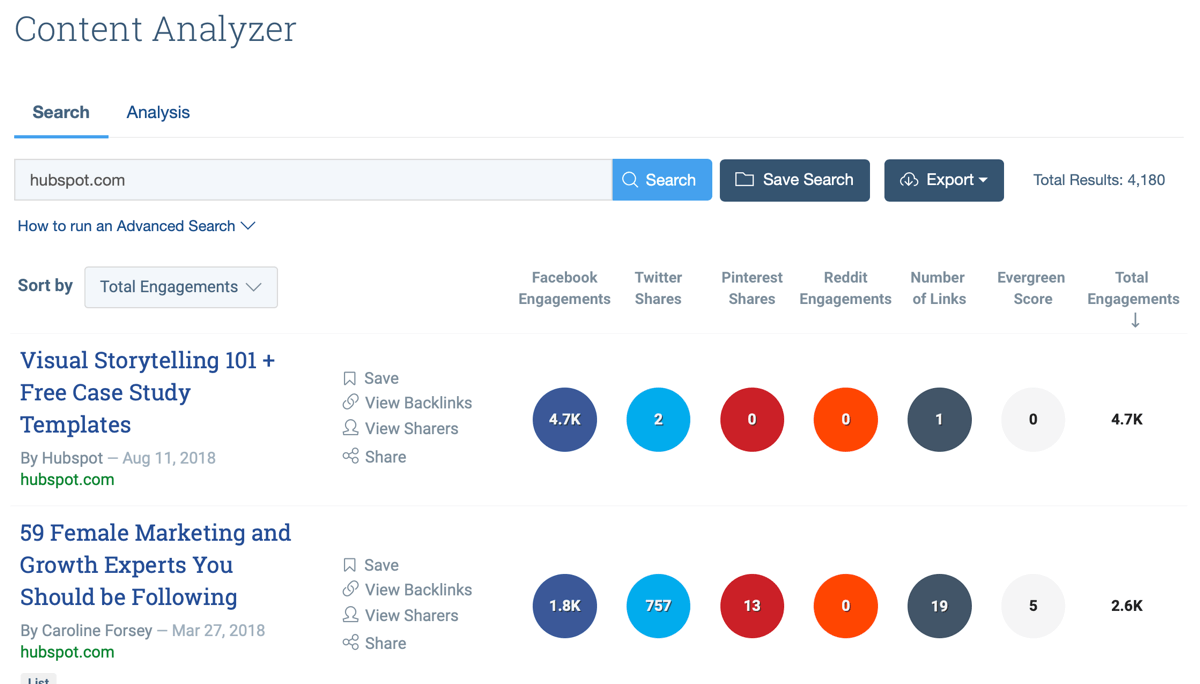The height and width of the screenshot is (684, 1200).
Task: Click the Evergreen score circle showing 5
Action: pyautogui.click(x=1033, y=606)
